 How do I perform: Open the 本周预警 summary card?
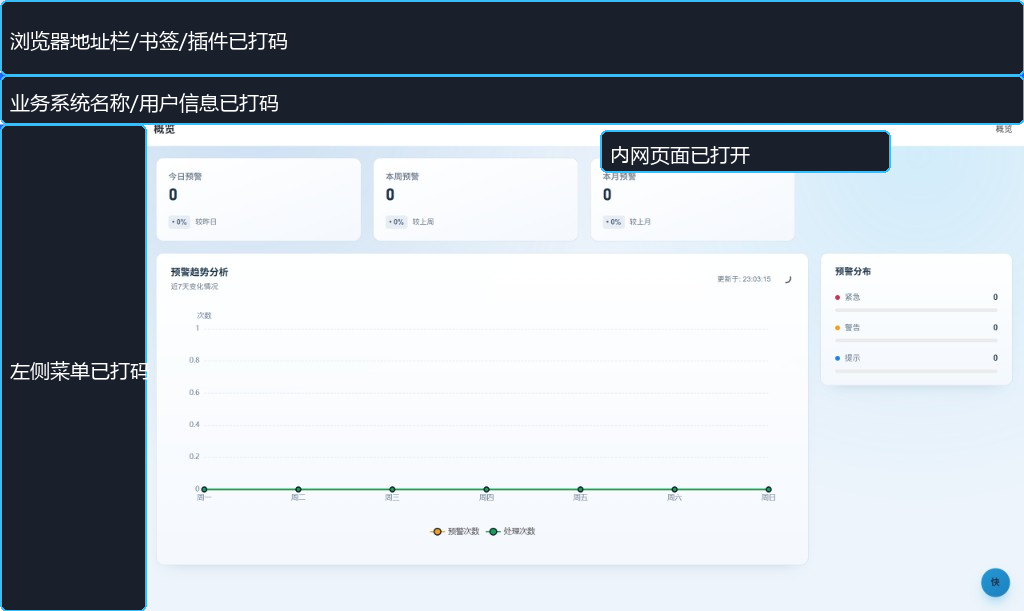(475, 200)
